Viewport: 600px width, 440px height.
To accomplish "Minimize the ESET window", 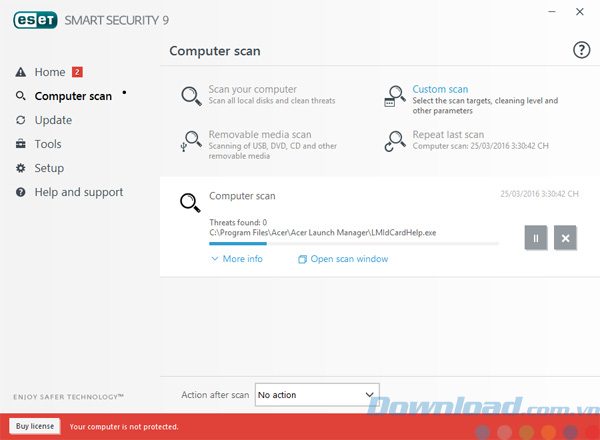I will tap(552, 12).
